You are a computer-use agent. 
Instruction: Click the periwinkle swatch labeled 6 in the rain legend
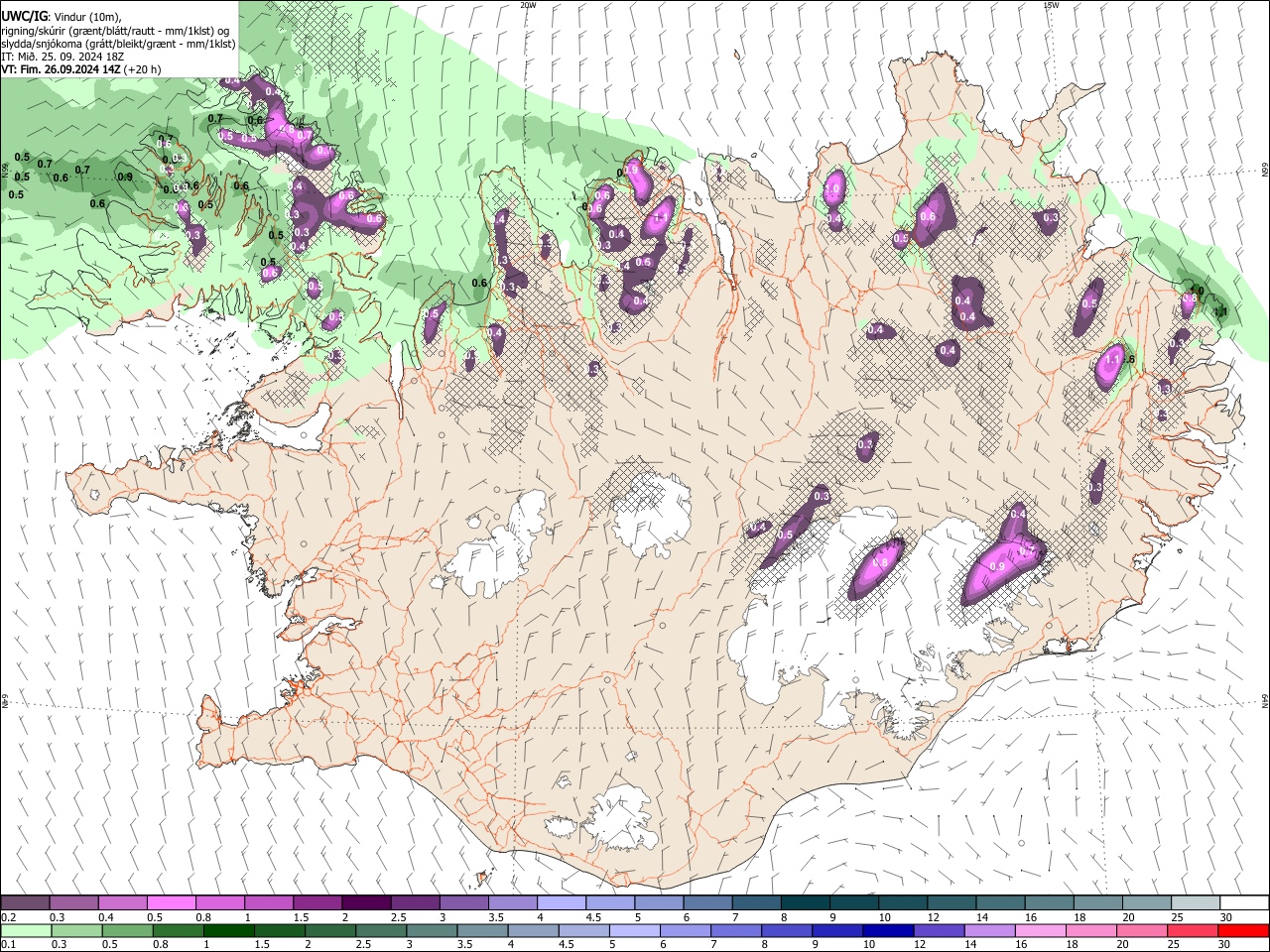coord(686,930)
